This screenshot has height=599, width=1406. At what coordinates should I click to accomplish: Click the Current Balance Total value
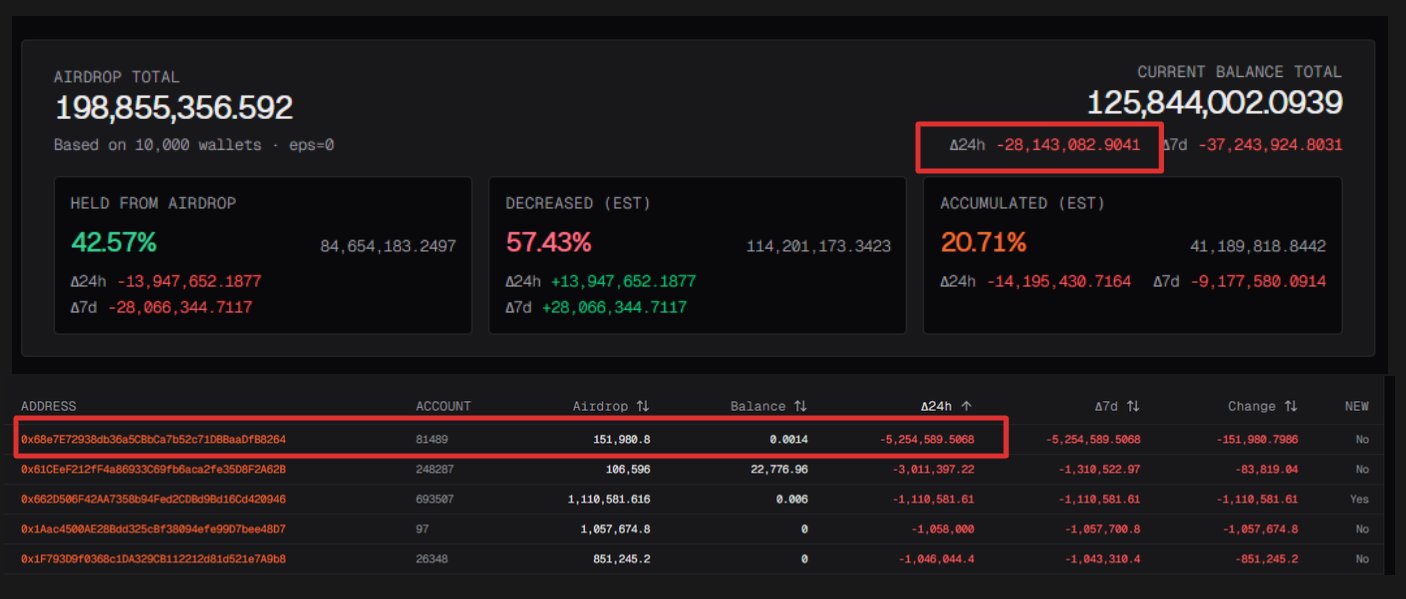coord(1214,103)
